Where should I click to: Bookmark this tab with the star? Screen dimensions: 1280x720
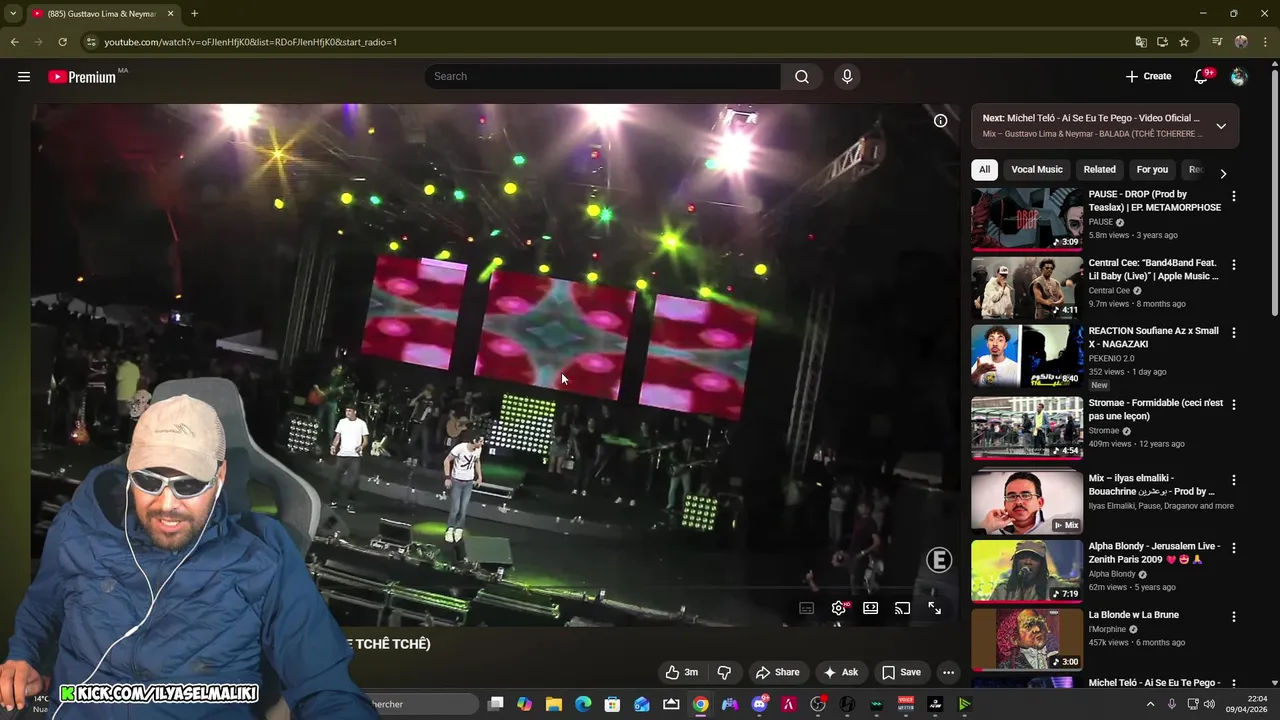(x=1184, y=42)
